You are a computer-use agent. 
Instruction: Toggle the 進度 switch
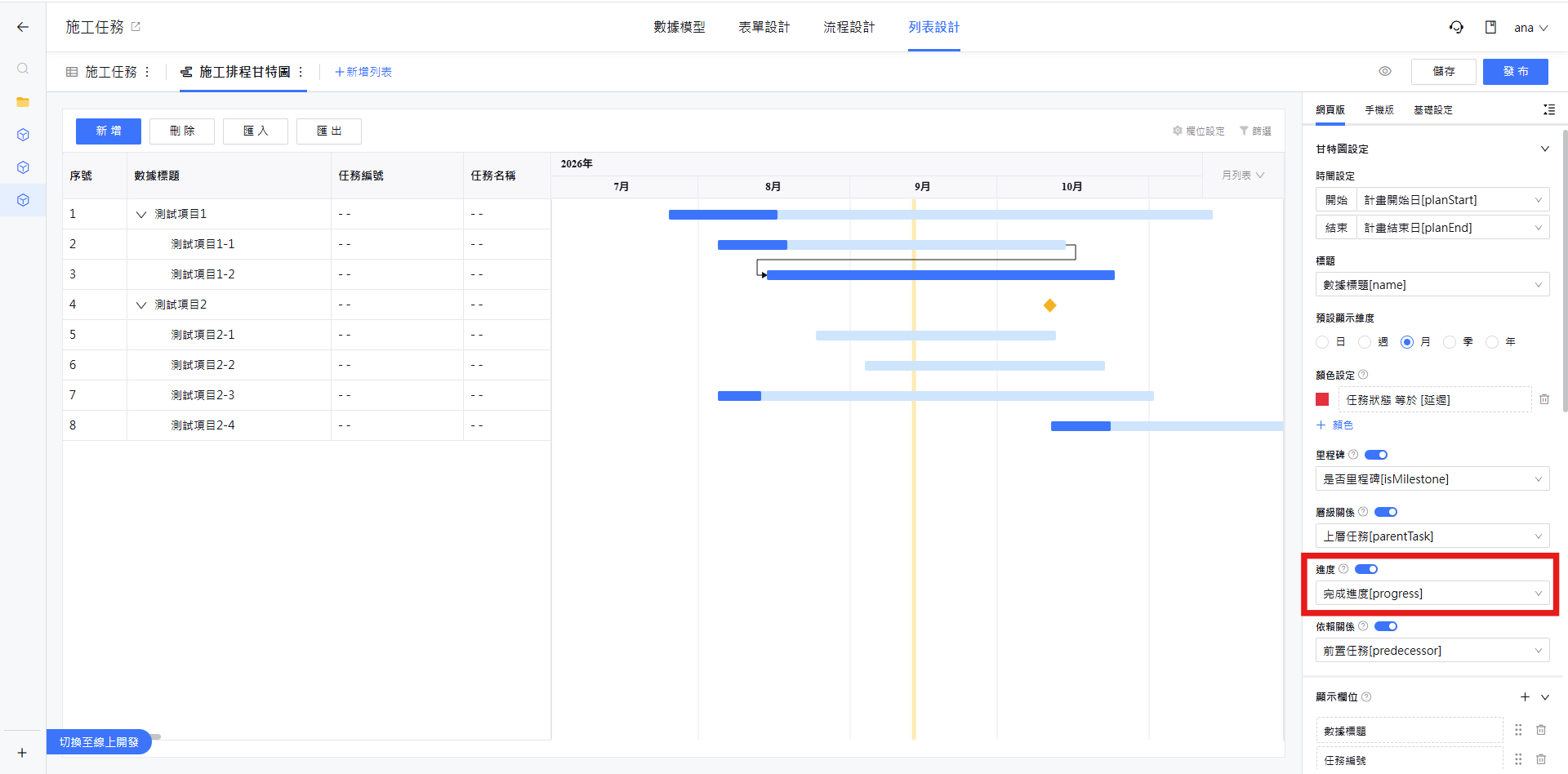(1366, 569)
